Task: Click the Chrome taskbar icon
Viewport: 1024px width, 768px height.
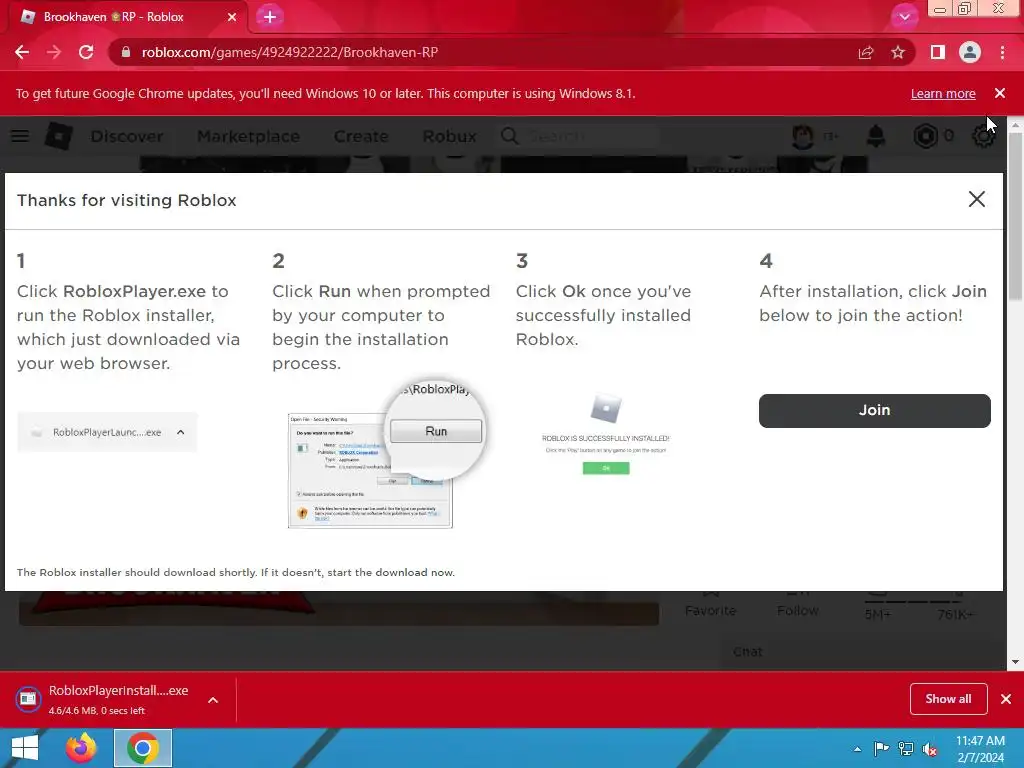Action: click(x=143, y=748)
